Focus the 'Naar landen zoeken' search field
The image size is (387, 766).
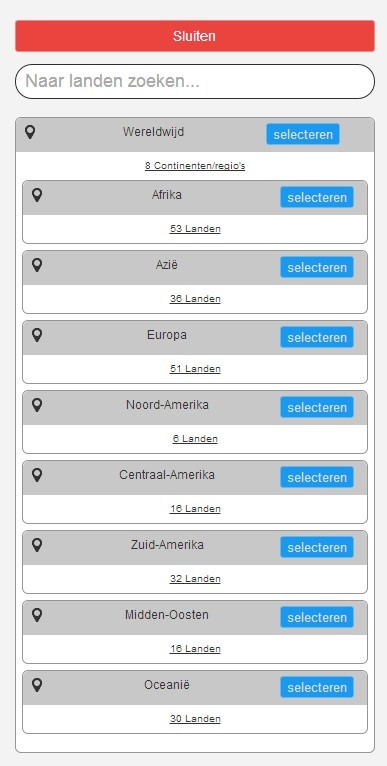click(x=195, y=81)
